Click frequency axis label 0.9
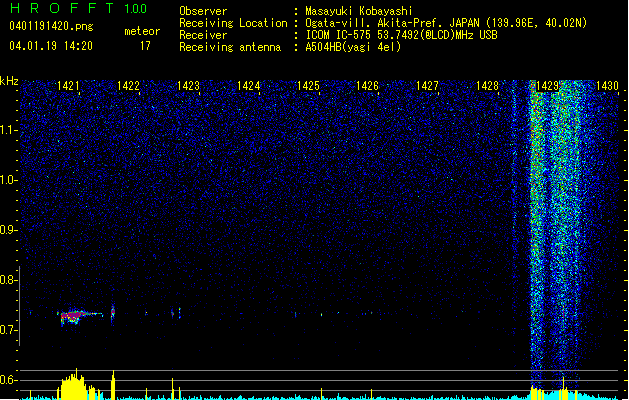 click(8, 230)
